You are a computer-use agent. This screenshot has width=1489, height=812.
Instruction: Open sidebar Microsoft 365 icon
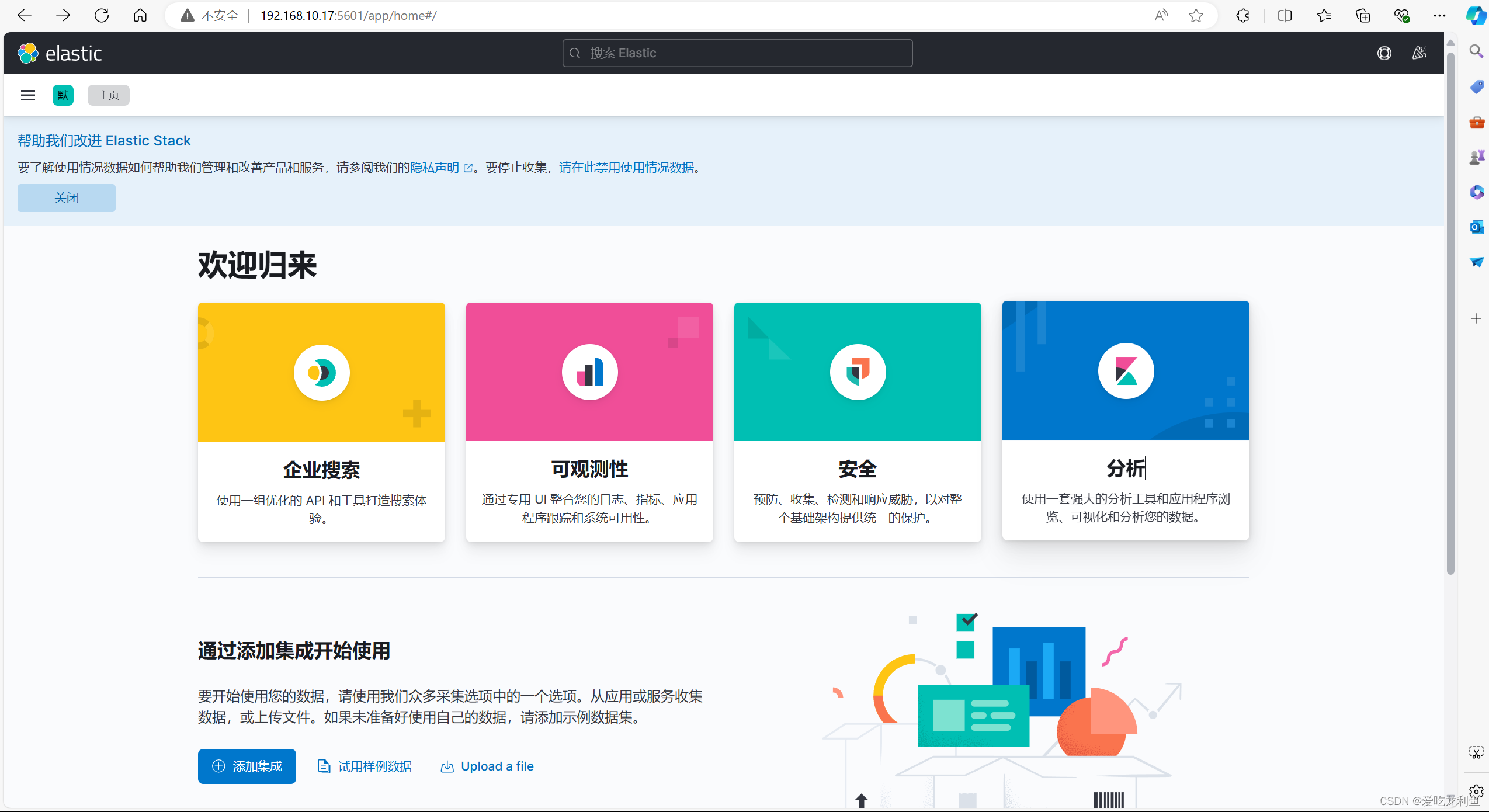1476,192
